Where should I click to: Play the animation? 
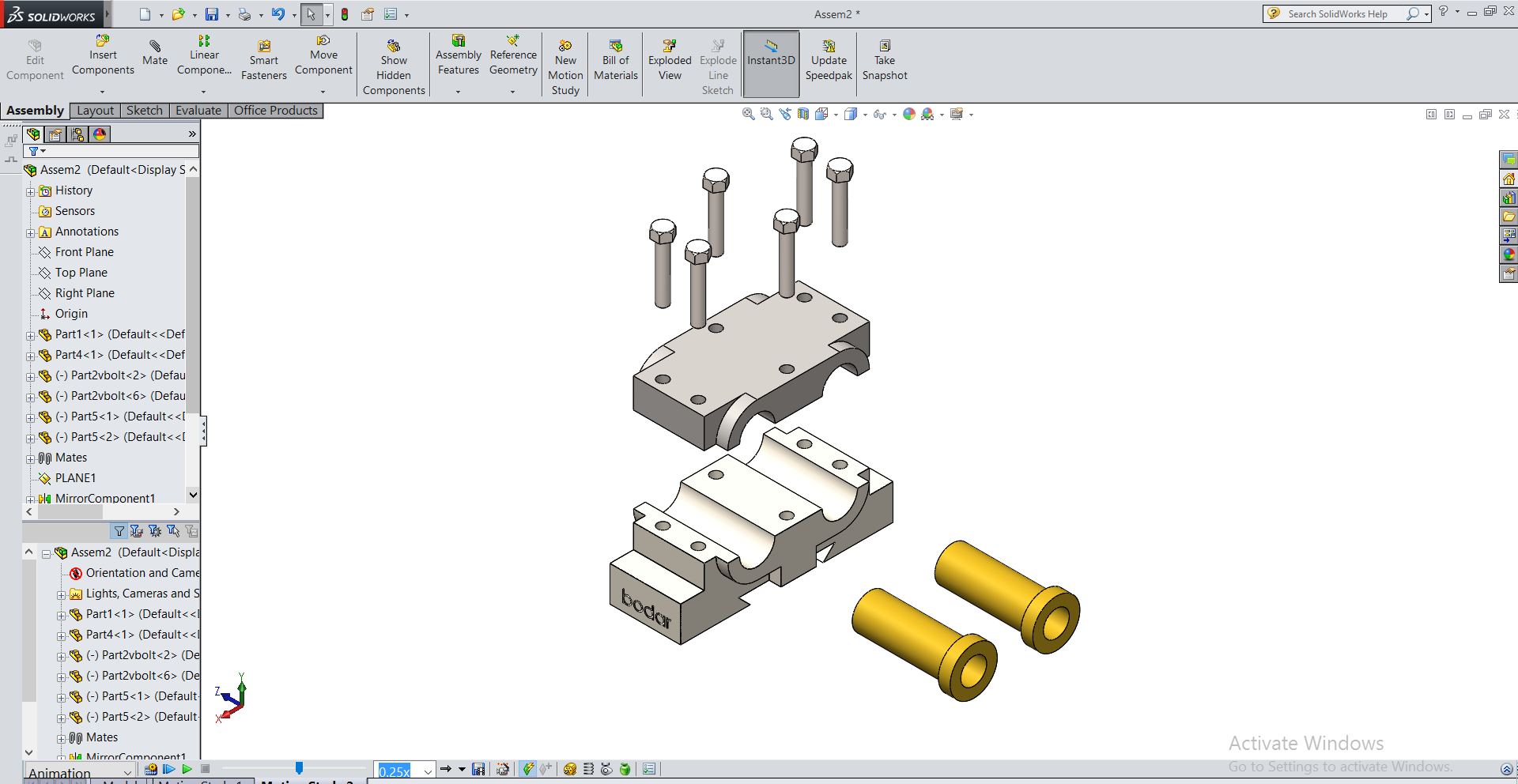(187, 769)
